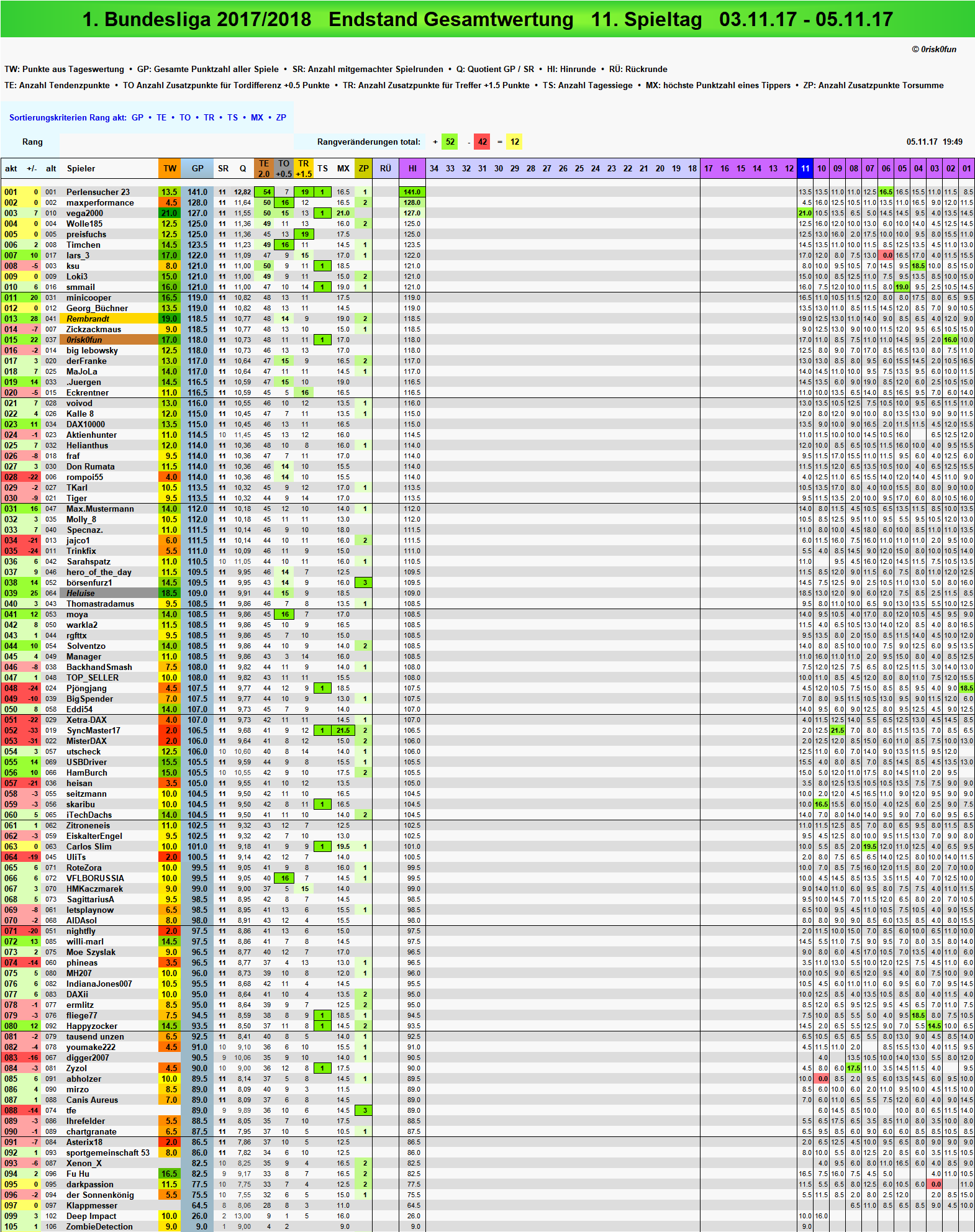975x1232 pixels.
Task: Select player big lebowsky
Action: 92,350
